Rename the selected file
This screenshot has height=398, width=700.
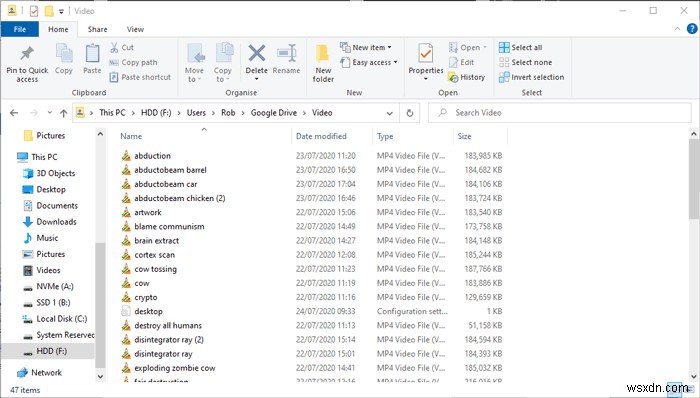pos(286,59)
